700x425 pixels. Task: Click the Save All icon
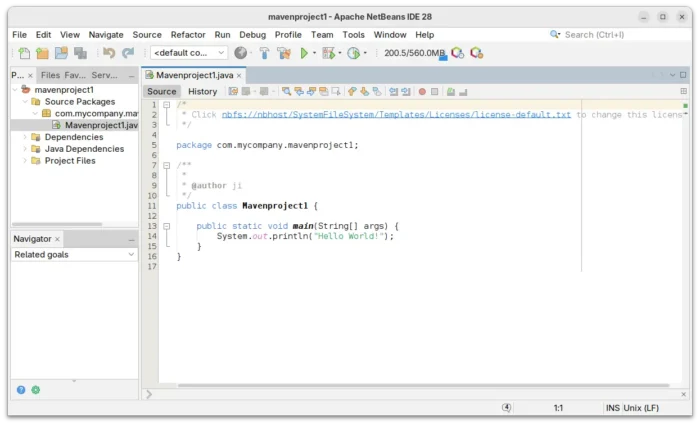pyautogui.click(x=80, y=53)
